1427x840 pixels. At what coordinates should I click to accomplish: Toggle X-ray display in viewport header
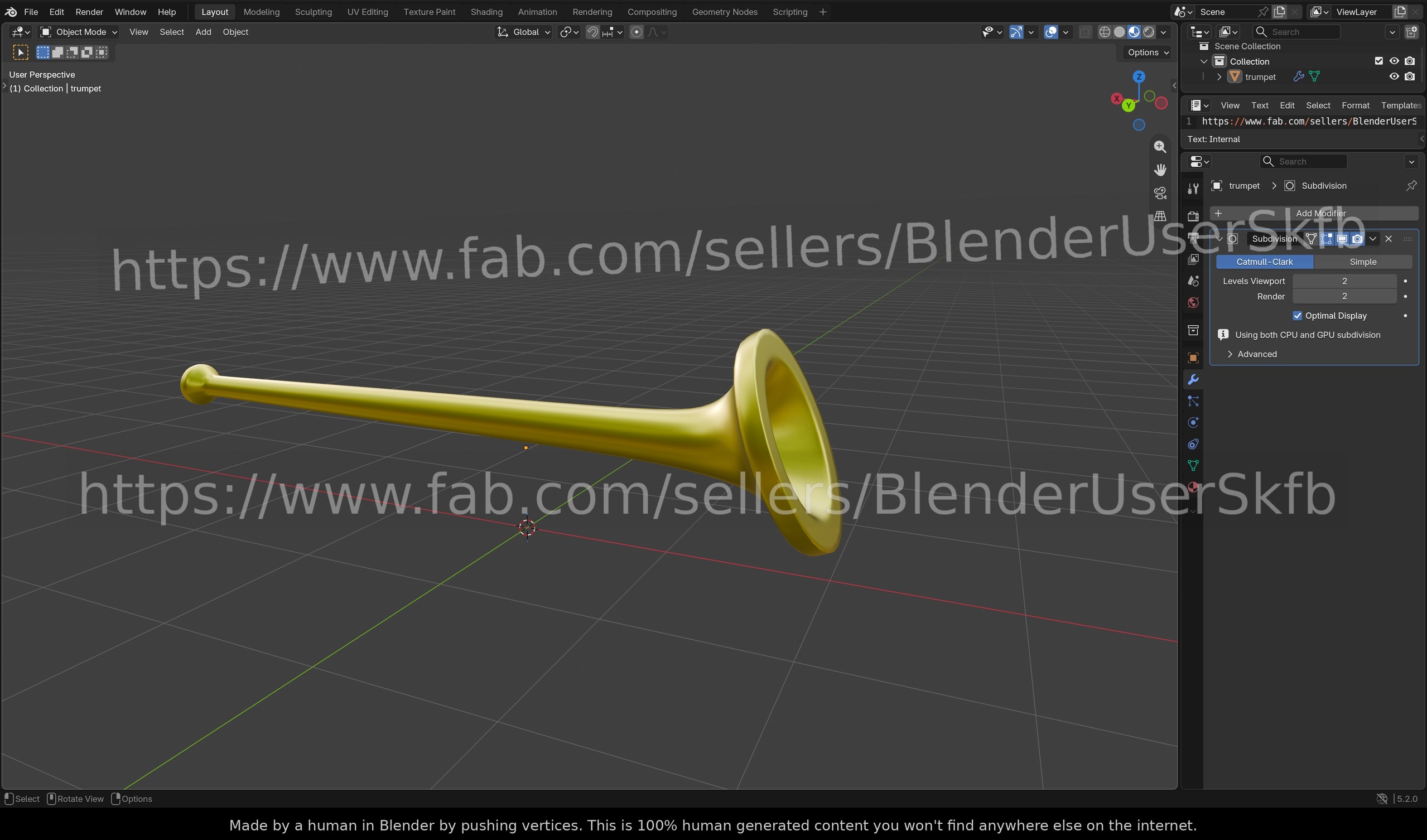(x=1084, y=32)
